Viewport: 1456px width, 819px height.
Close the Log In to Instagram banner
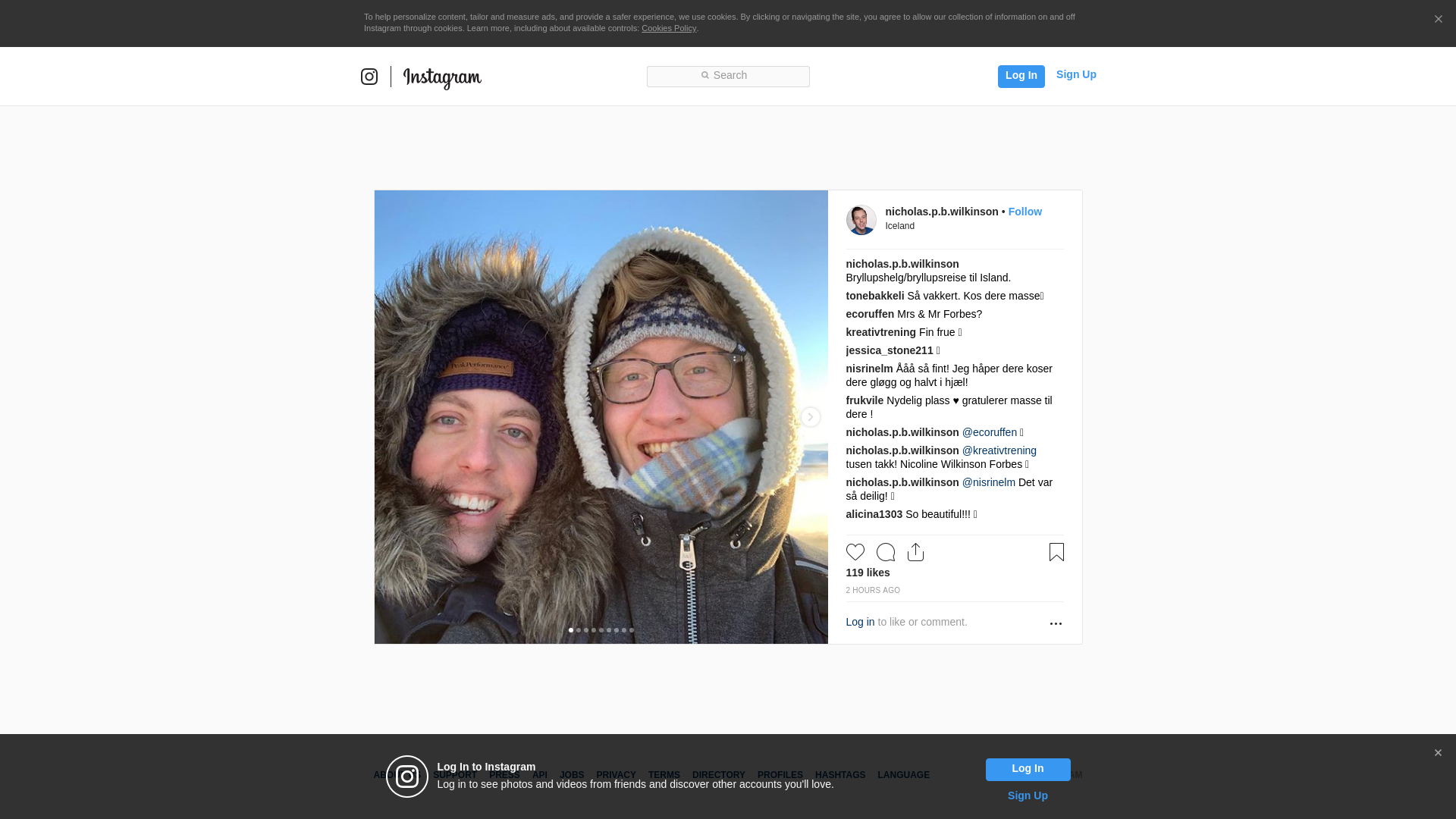[1438, 753]
